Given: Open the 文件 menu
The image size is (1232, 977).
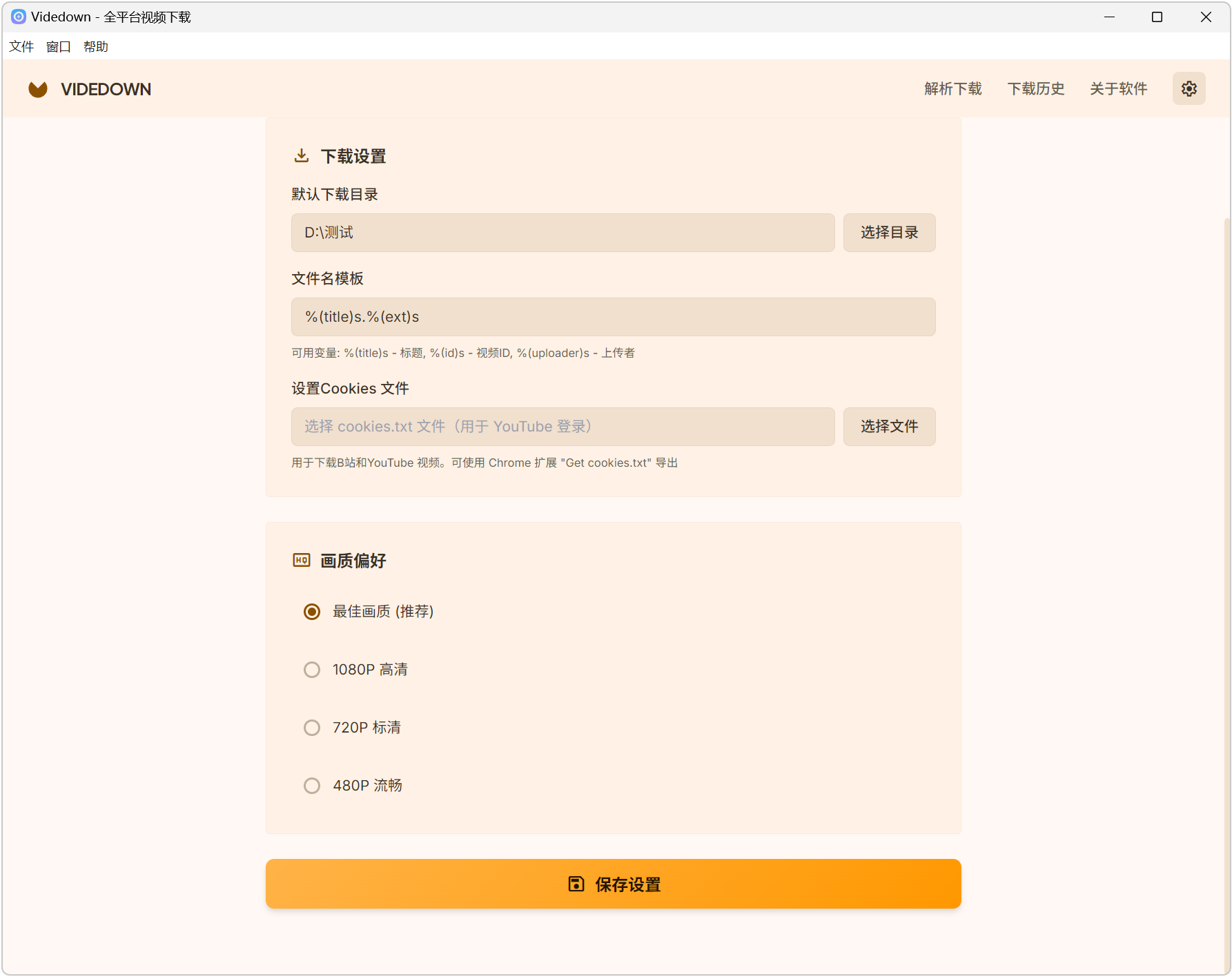Looking at the screenshot, I should (21, 46).
